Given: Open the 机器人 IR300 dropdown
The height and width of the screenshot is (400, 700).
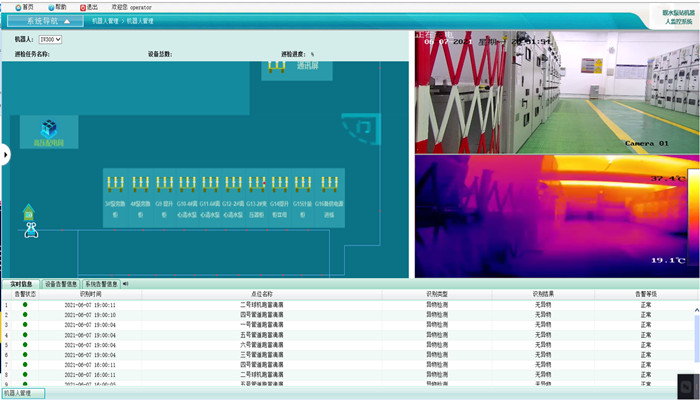Looking at the screenshot, I should (50, 39).
